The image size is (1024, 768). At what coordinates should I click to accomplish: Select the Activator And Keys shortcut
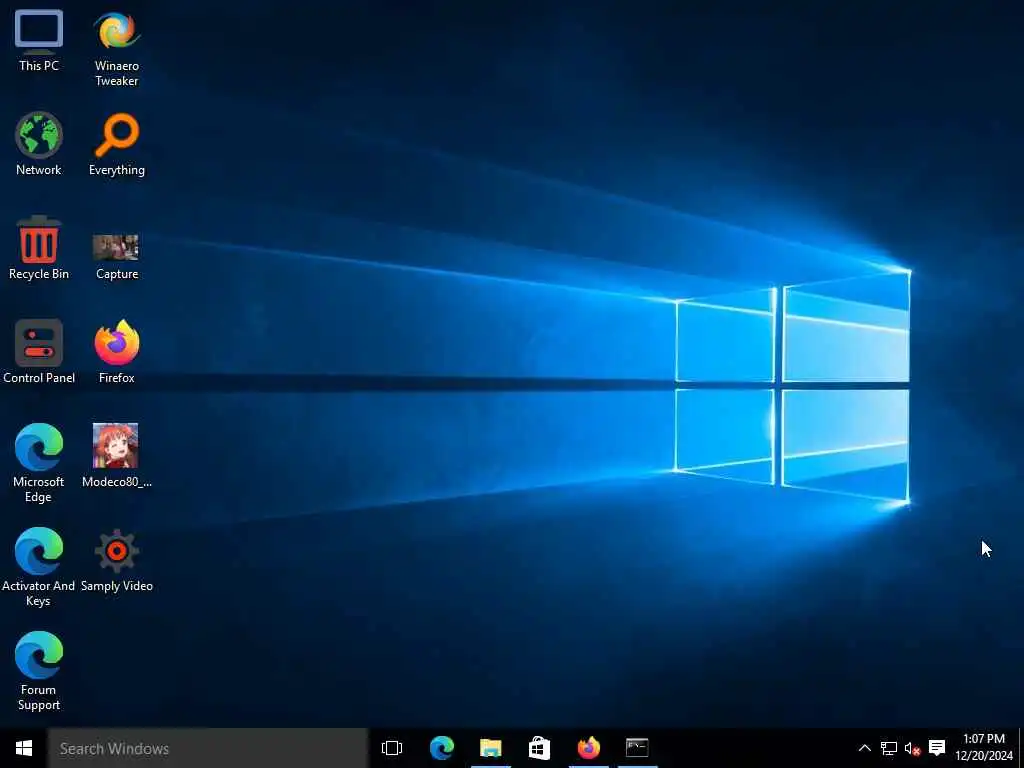click(39, 567)
